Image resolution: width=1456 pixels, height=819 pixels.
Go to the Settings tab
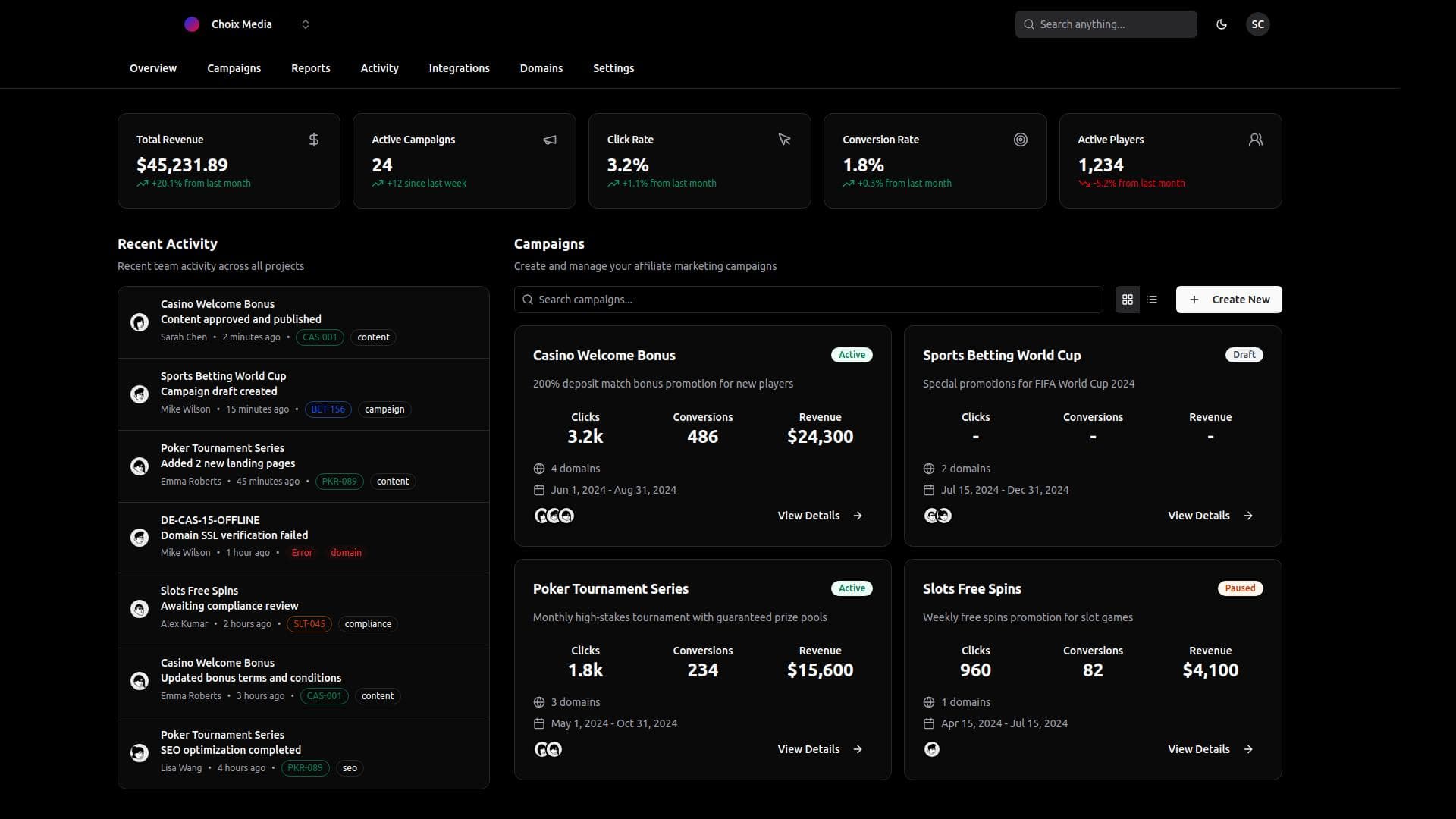(613, 68)
